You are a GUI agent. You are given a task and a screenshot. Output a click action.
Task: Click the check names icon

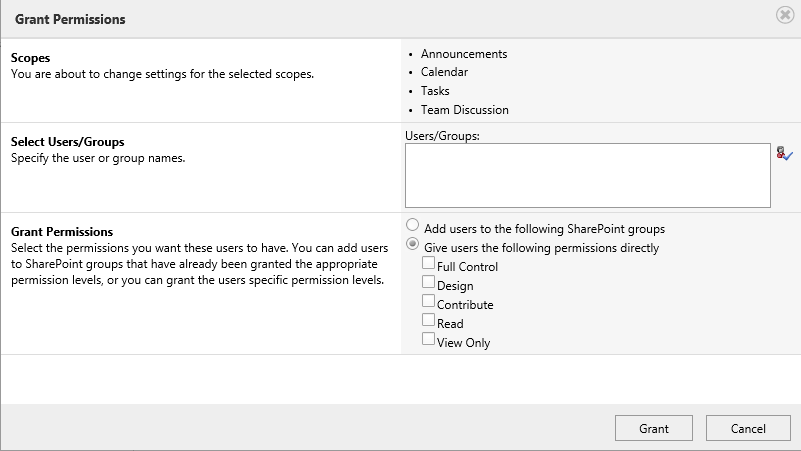click(x=784, y=153)
